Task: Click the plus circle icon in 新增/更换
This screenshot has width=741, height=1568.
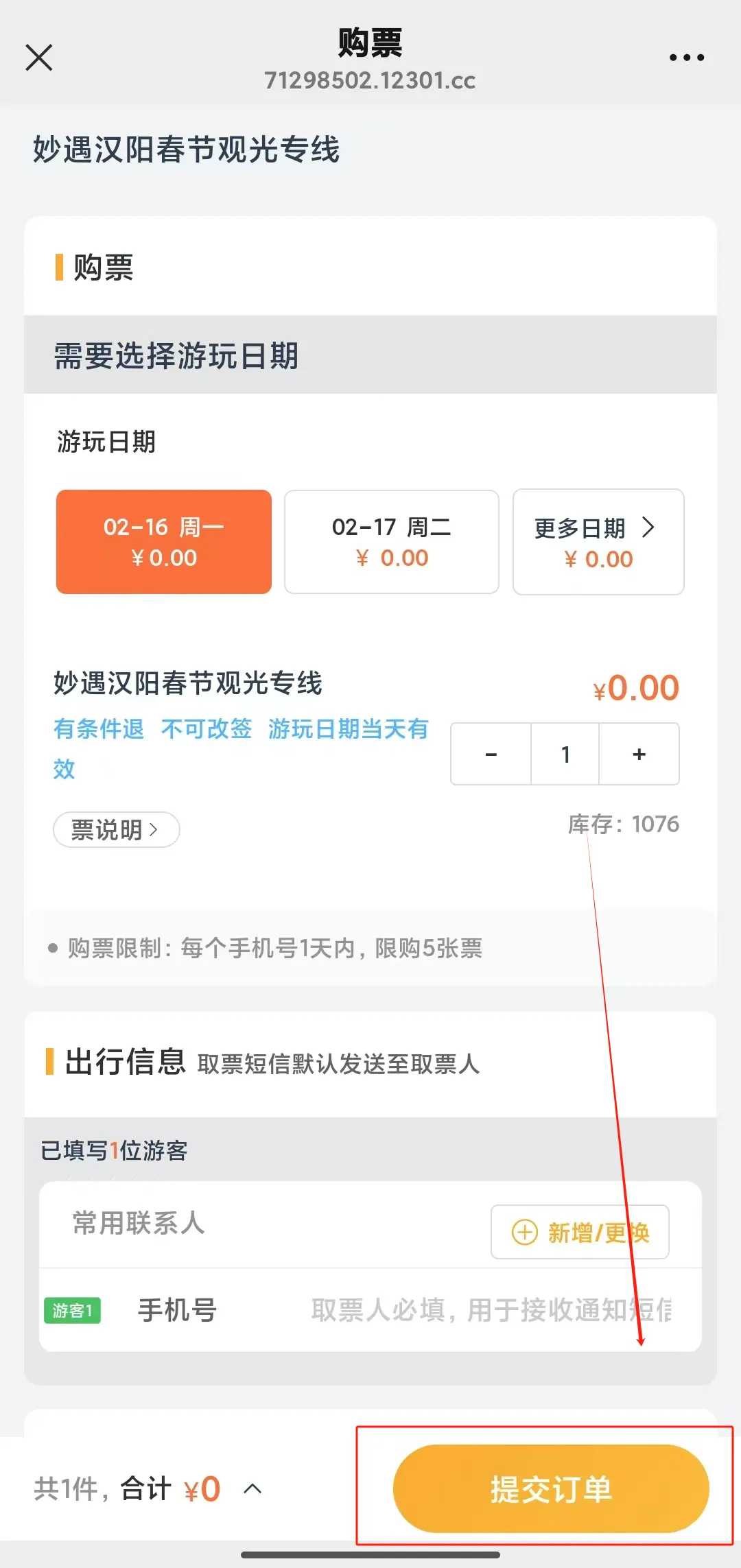Action: (x=525, y=1233)
